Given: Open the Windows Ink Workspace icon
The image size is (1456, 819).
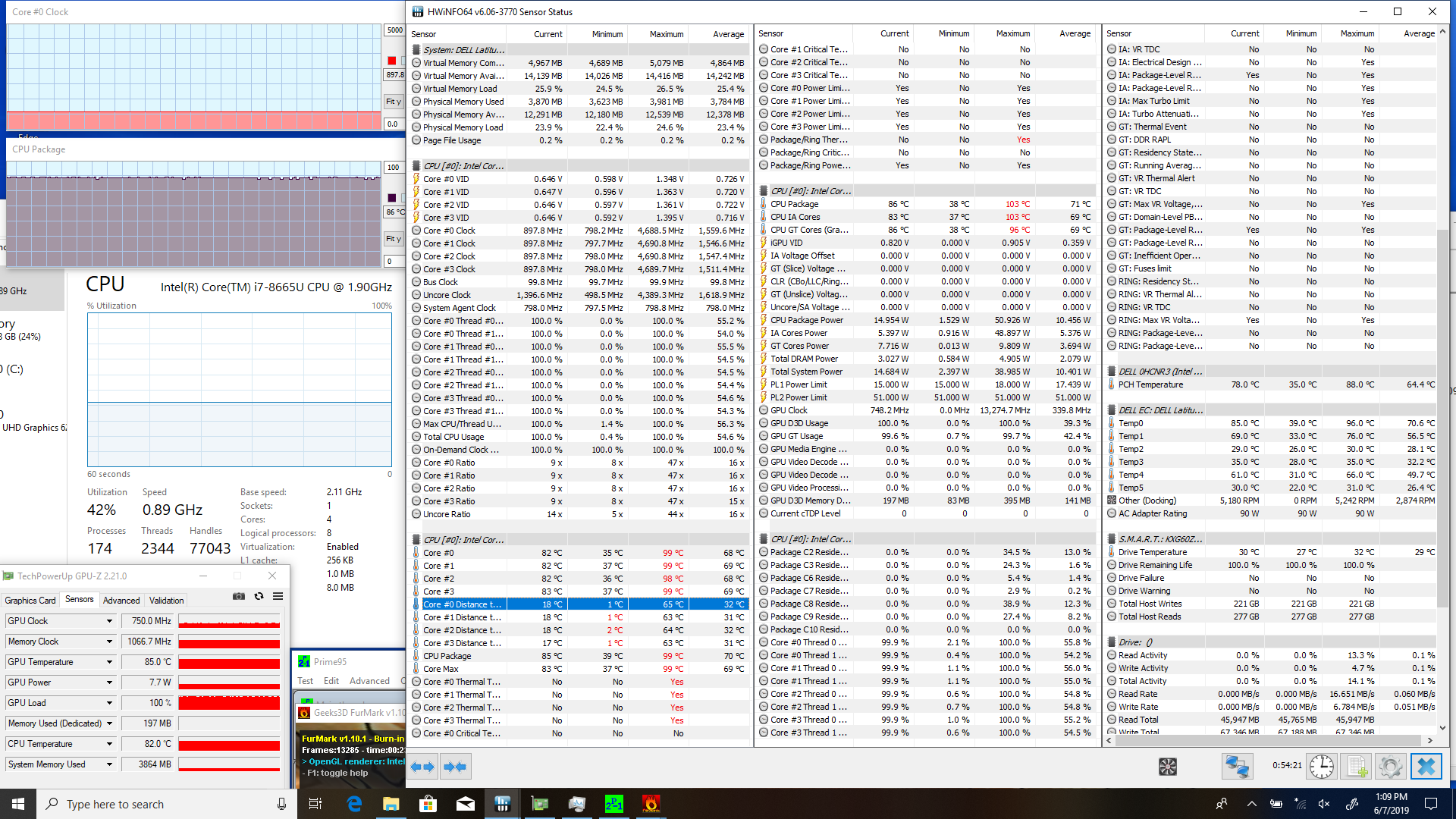Looking at the screenshot, I should 1351,804.
